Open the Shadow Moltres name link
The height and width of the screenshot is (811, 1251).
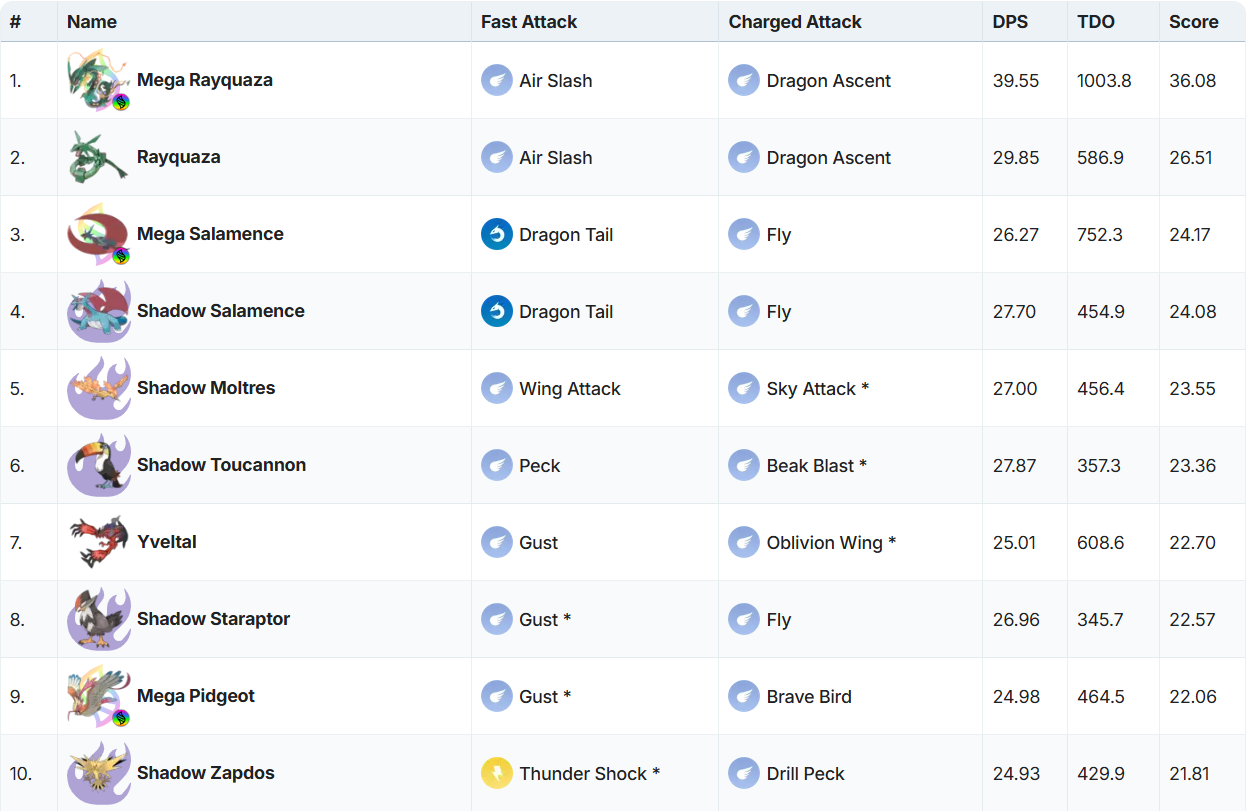tap(206, 388)
